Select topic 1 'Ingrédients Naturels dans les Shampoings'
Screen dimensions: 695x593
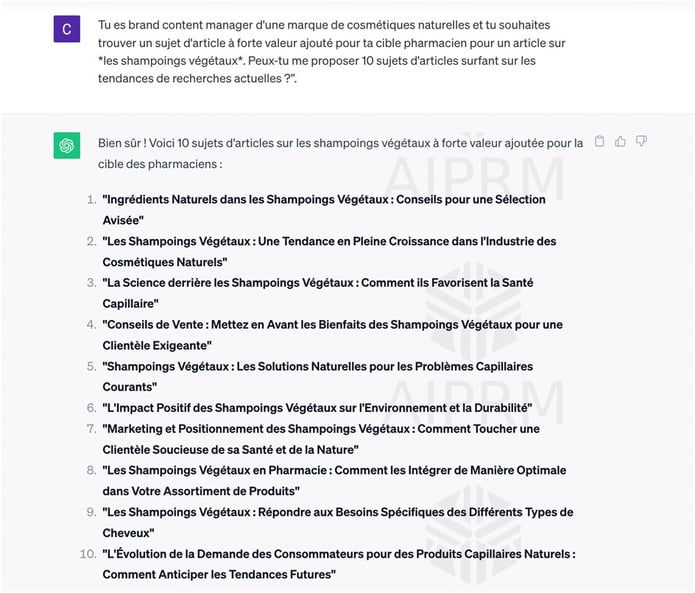(x=324, y=210)
